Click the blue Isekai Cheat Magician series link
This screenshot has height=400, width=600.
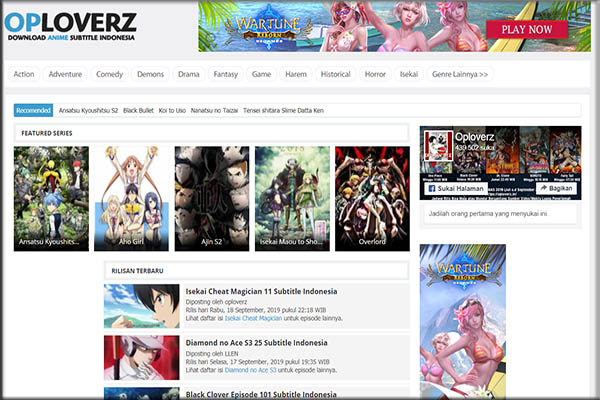click(253, 318)
